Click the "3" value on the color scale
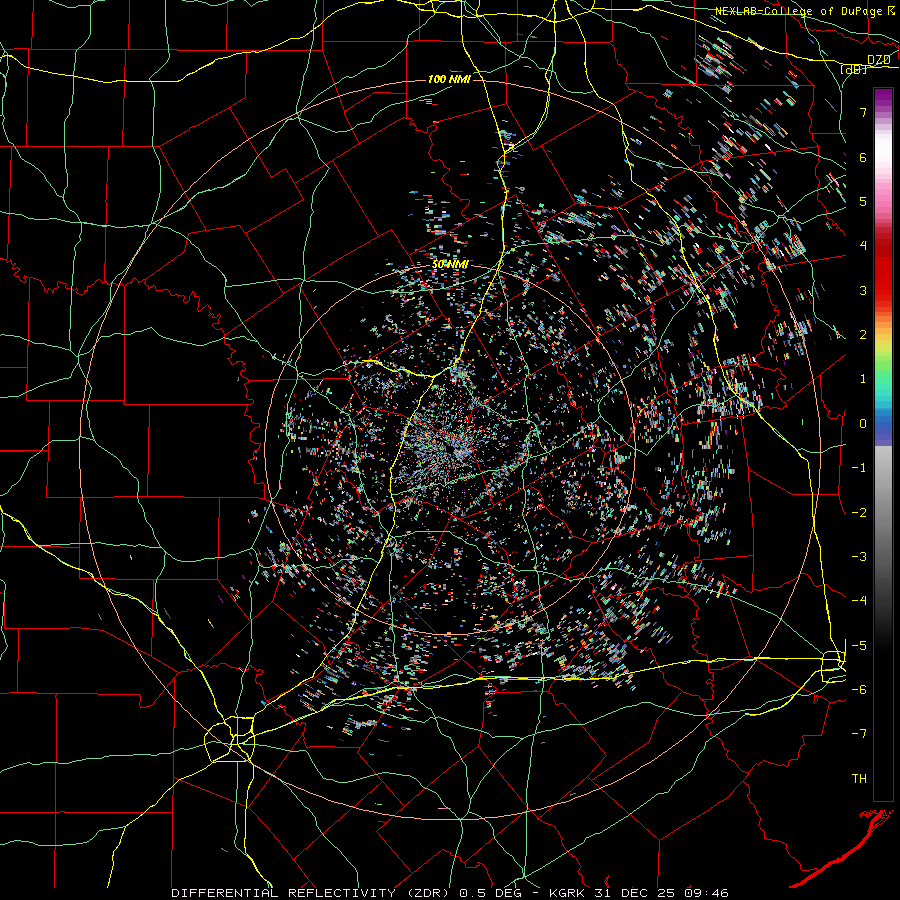Screen dimensions: 900x900 pos(863,290)
